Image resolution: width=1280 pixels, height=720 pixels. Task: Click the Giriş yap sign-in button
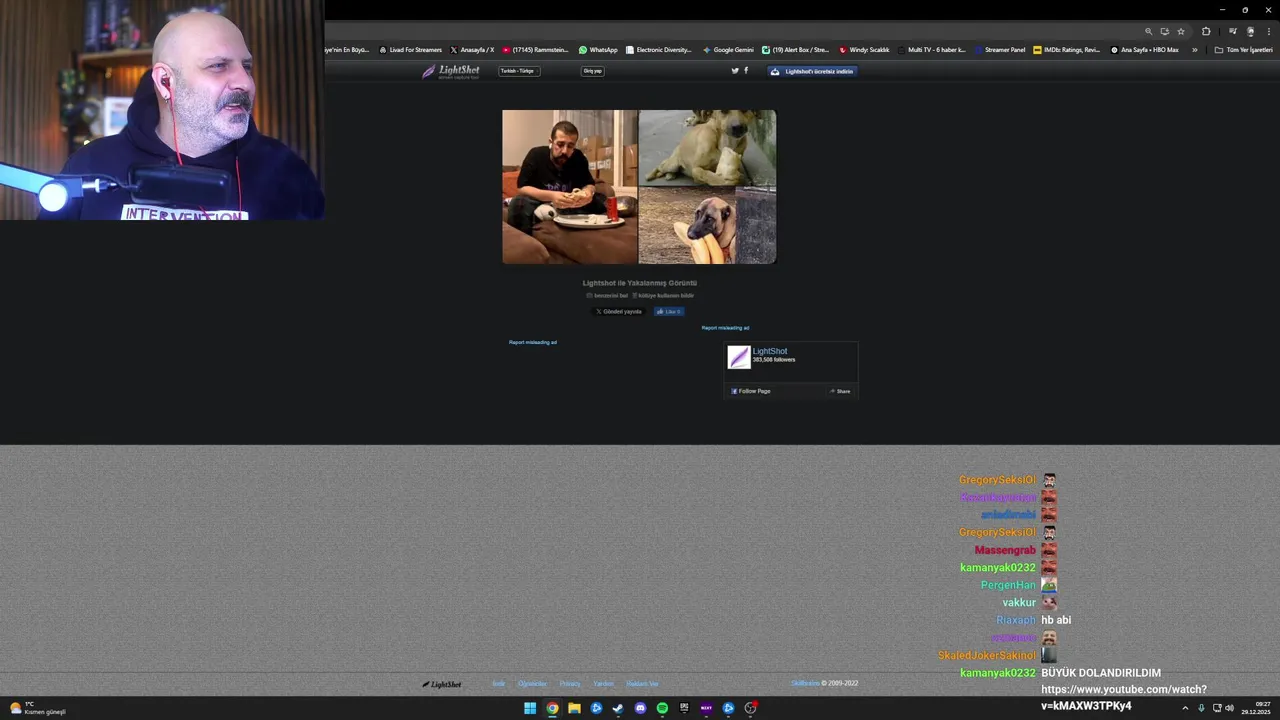coord(593,71)
